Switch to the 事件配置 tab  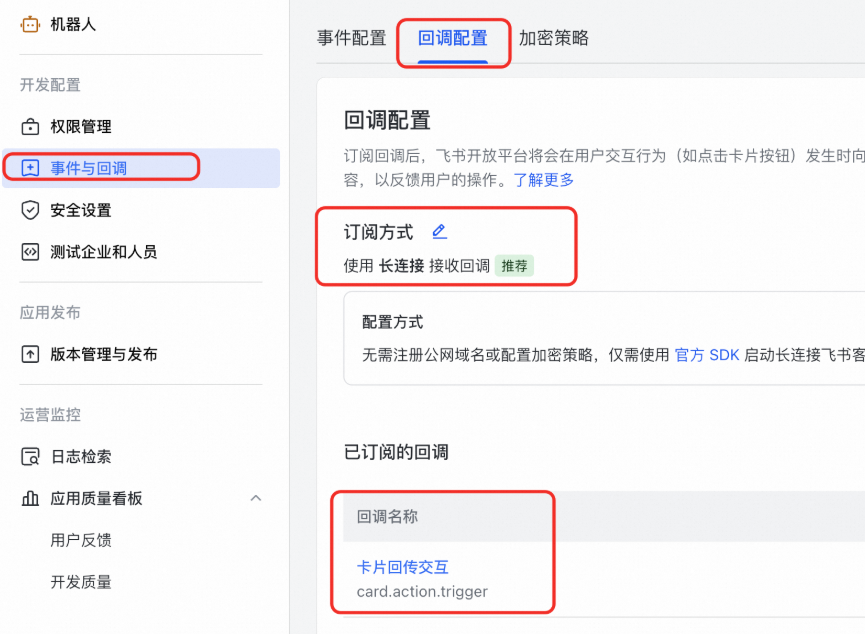[351, 38]
